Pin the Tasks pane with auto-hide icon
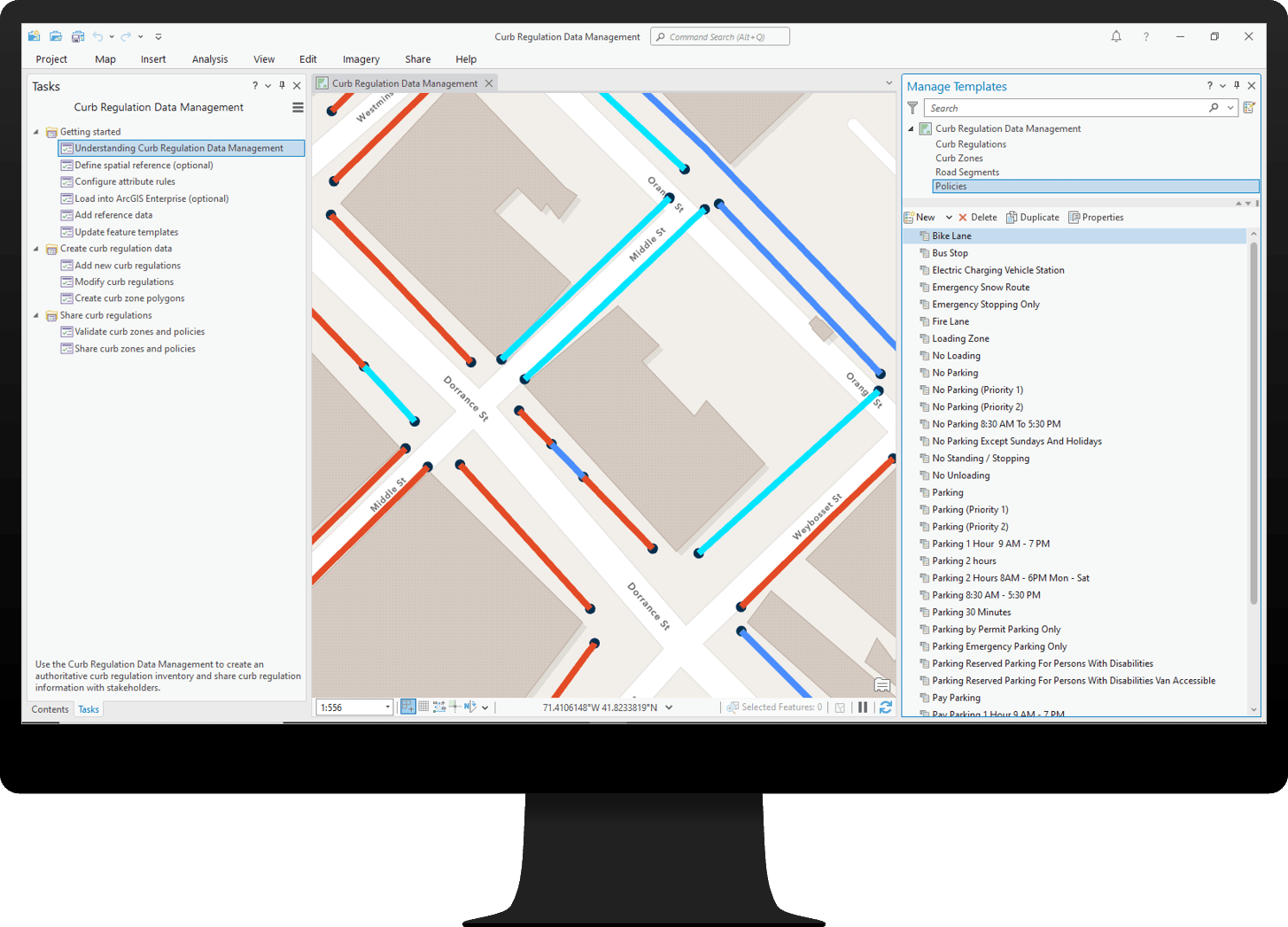The width and height of the screenshot is (1288, 927). point(282,86)
